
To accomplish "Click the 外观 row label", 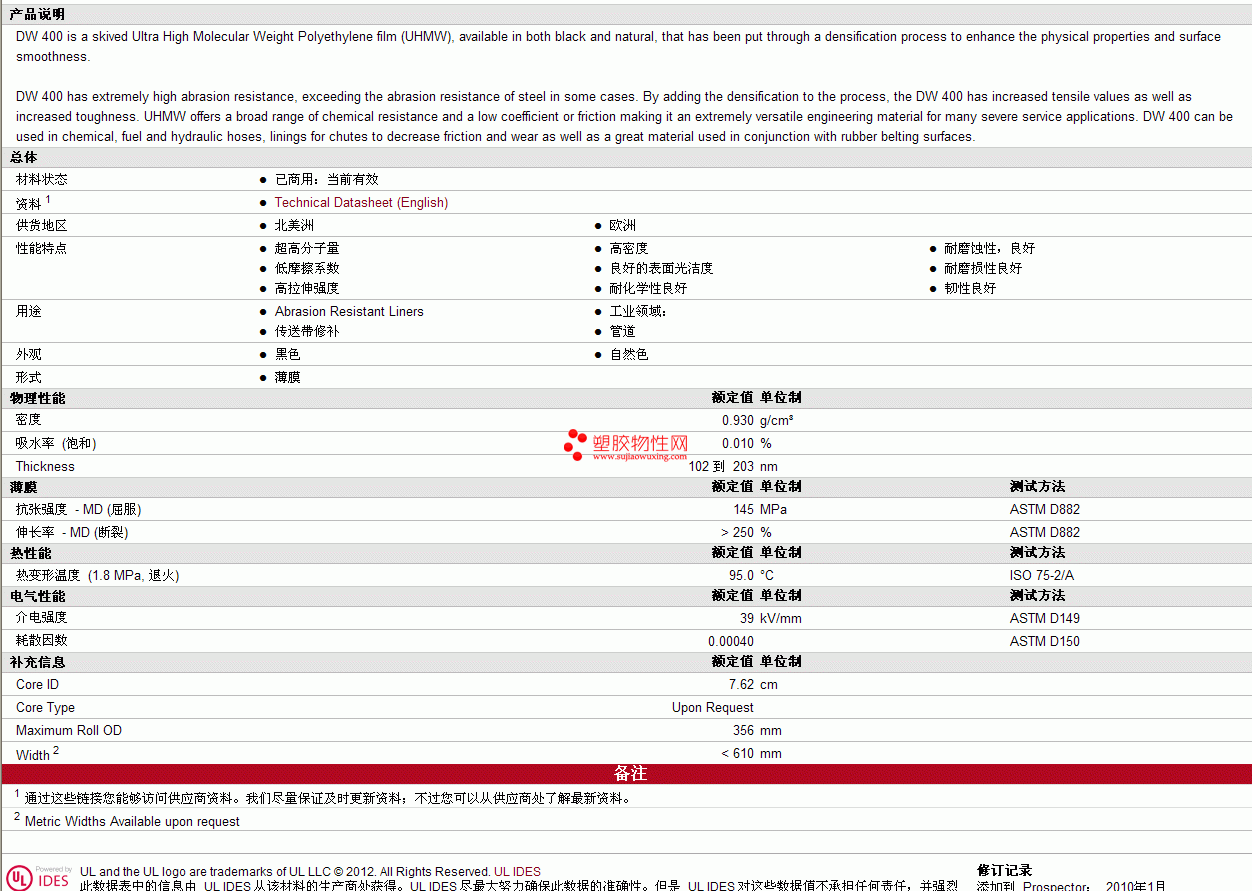I will pos(29,354).
